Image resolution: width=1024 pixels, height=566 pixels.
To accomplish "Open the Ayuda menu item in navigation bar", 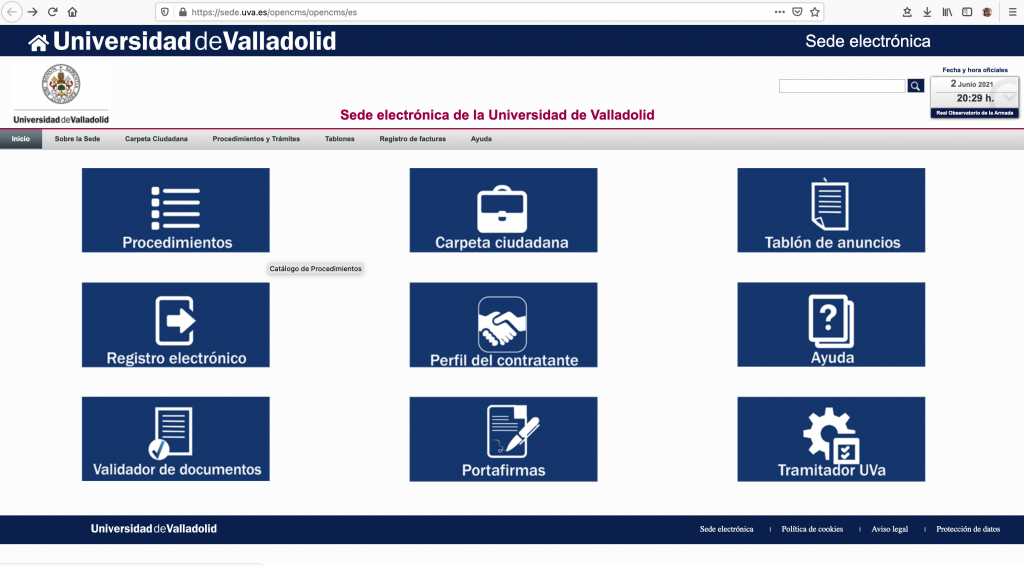I will (481, 138).
